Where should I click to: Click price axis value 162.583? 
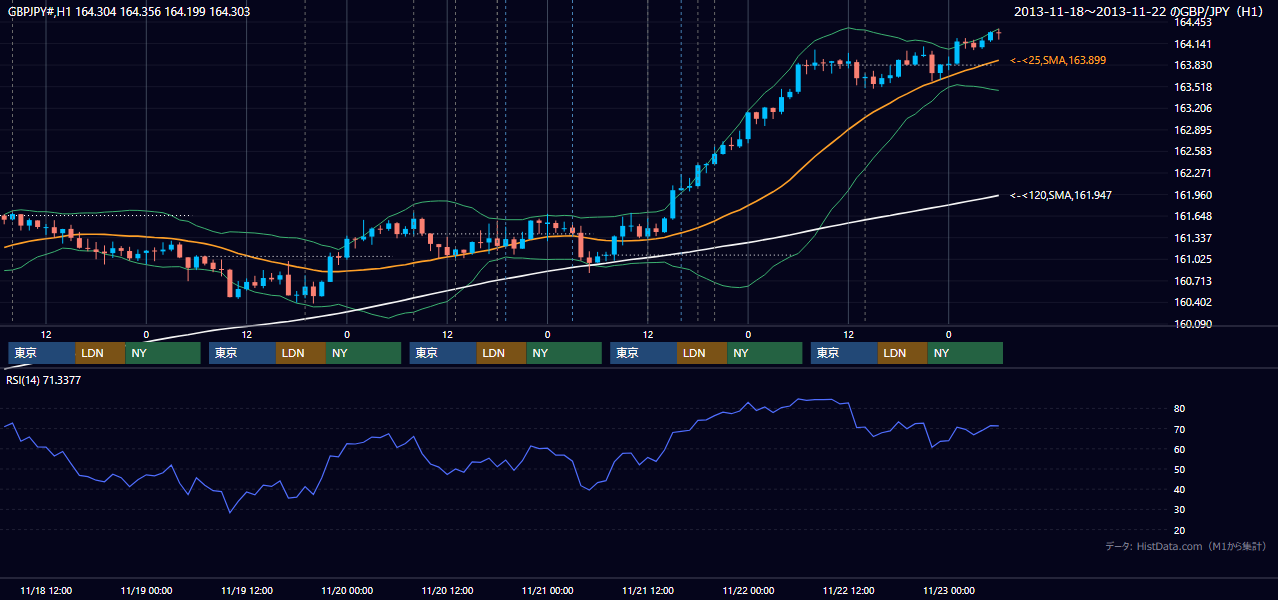[1193, 151]
